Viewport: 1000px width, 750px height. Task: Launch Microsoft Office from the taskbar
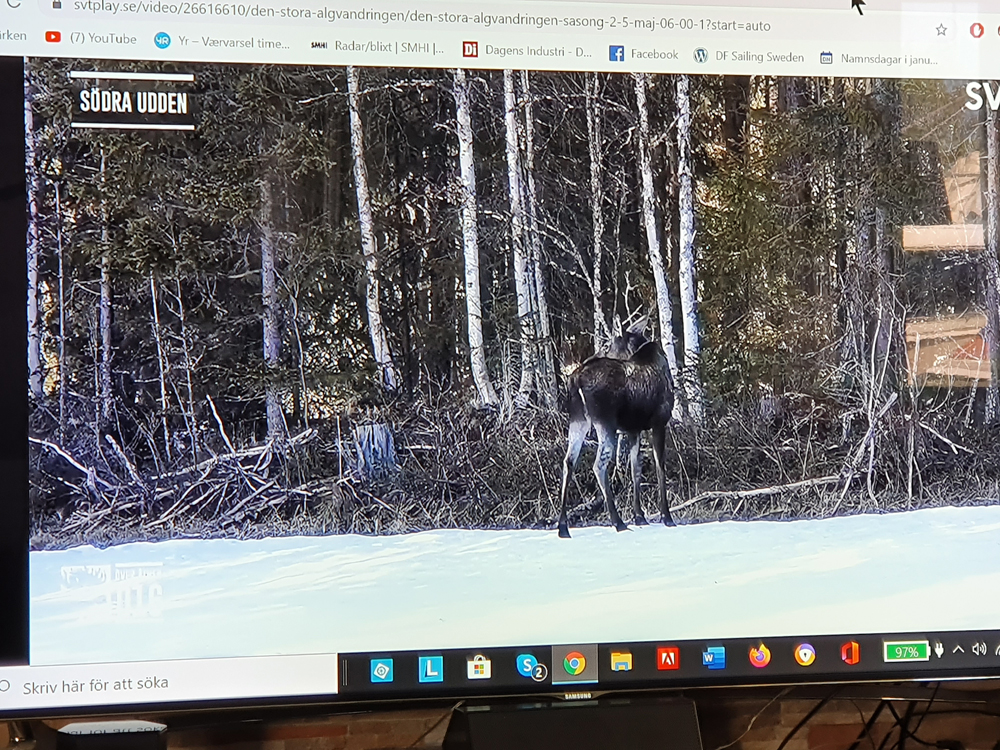pyautogui.click(x=850, y=653)
